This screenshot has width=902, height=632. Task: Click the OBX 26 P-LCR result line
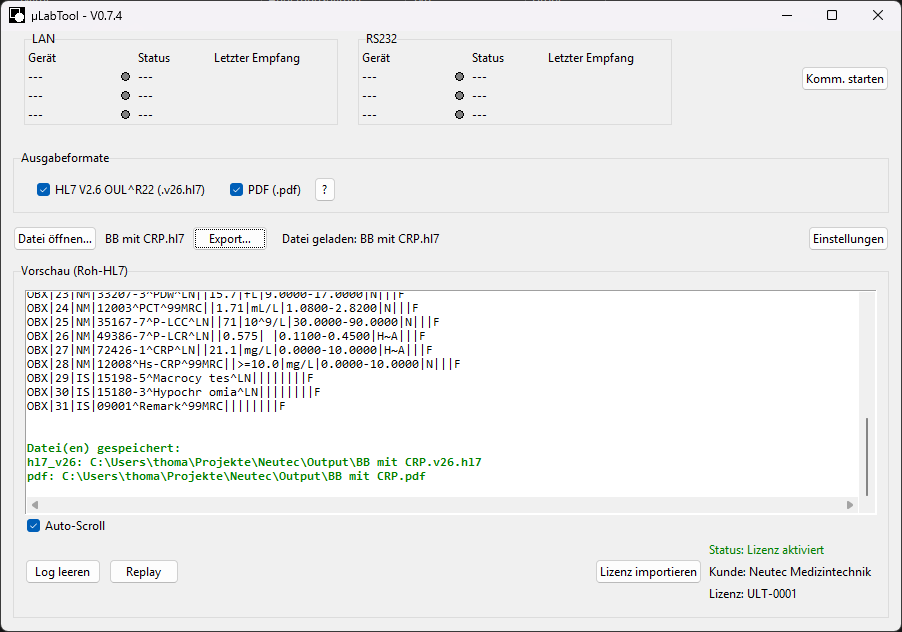click(226, 336)
